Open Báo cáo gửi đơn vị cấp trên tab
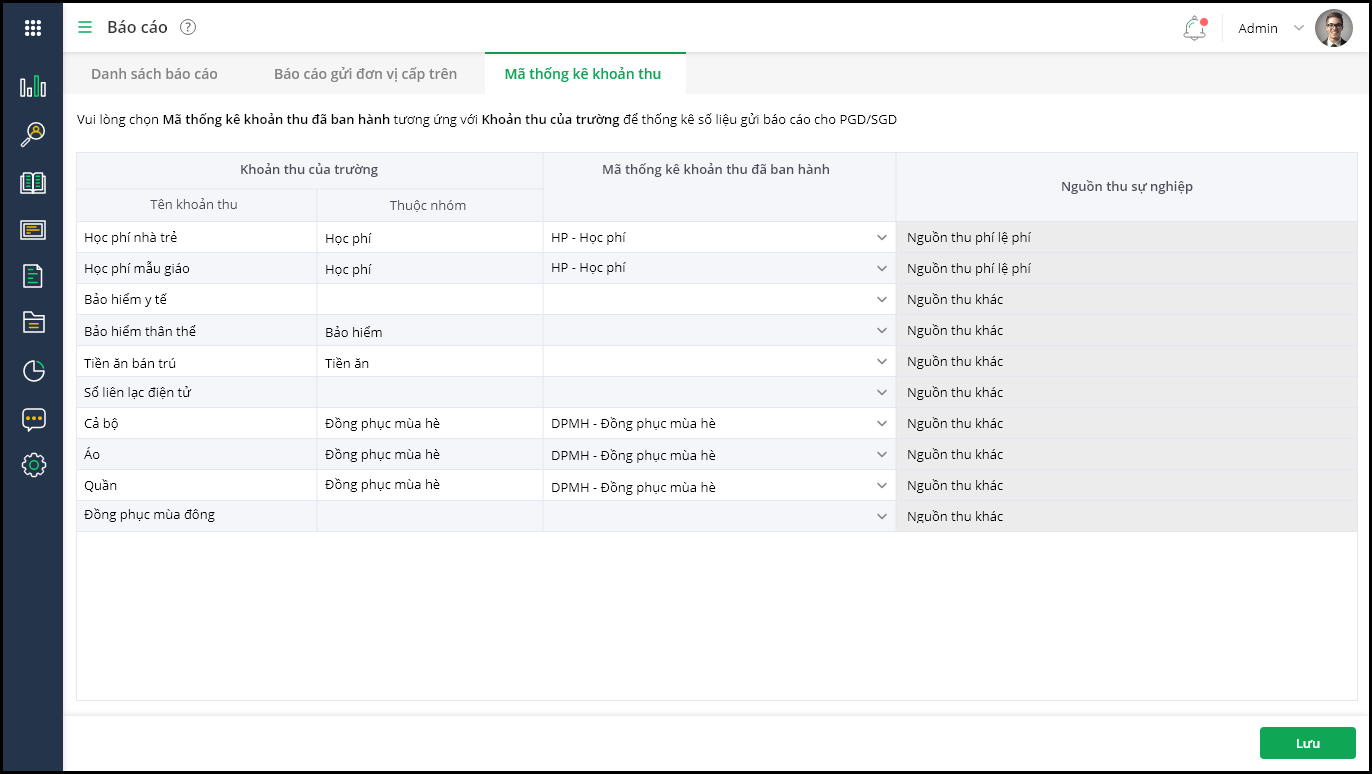This screenshot has height=774, width=1372. (x=365, y=74)
